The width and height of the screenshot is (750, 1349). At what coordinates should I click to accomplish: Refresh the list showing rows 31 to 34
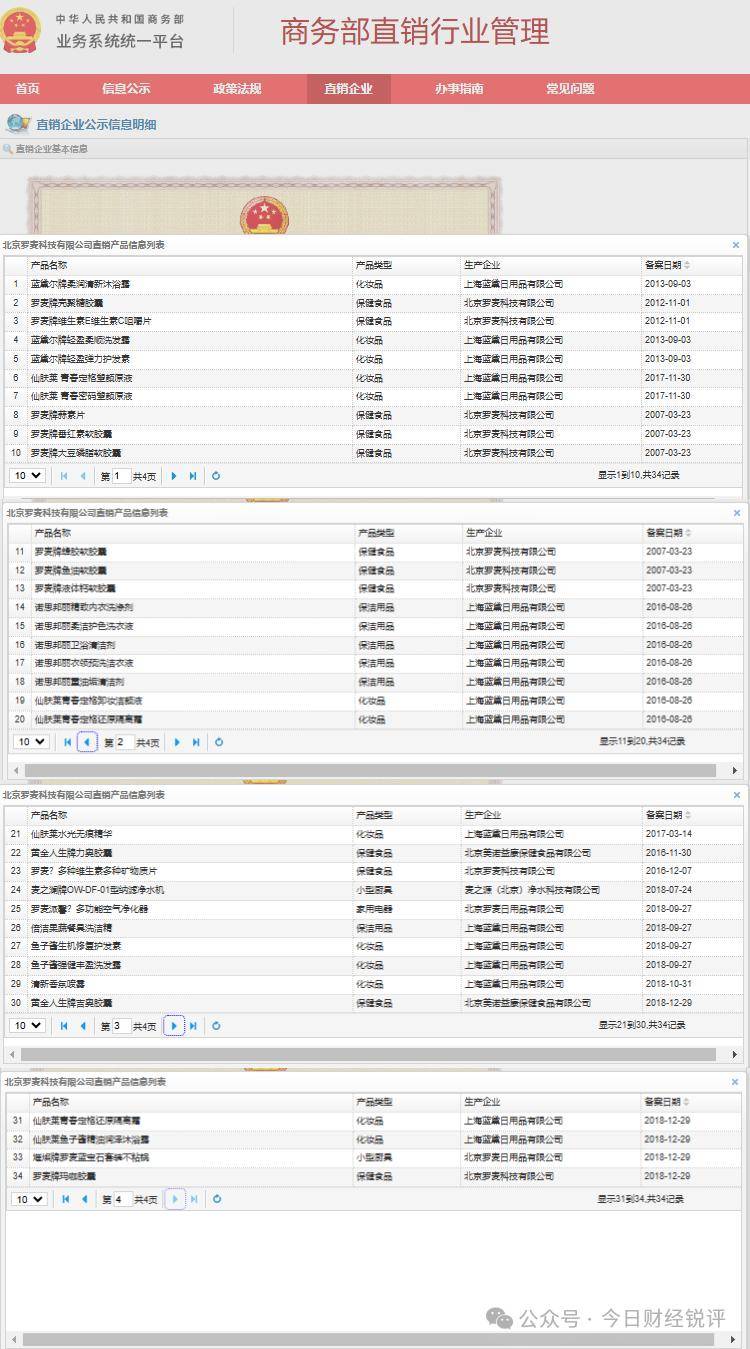pyautogui.click(x=216, y=1199)
